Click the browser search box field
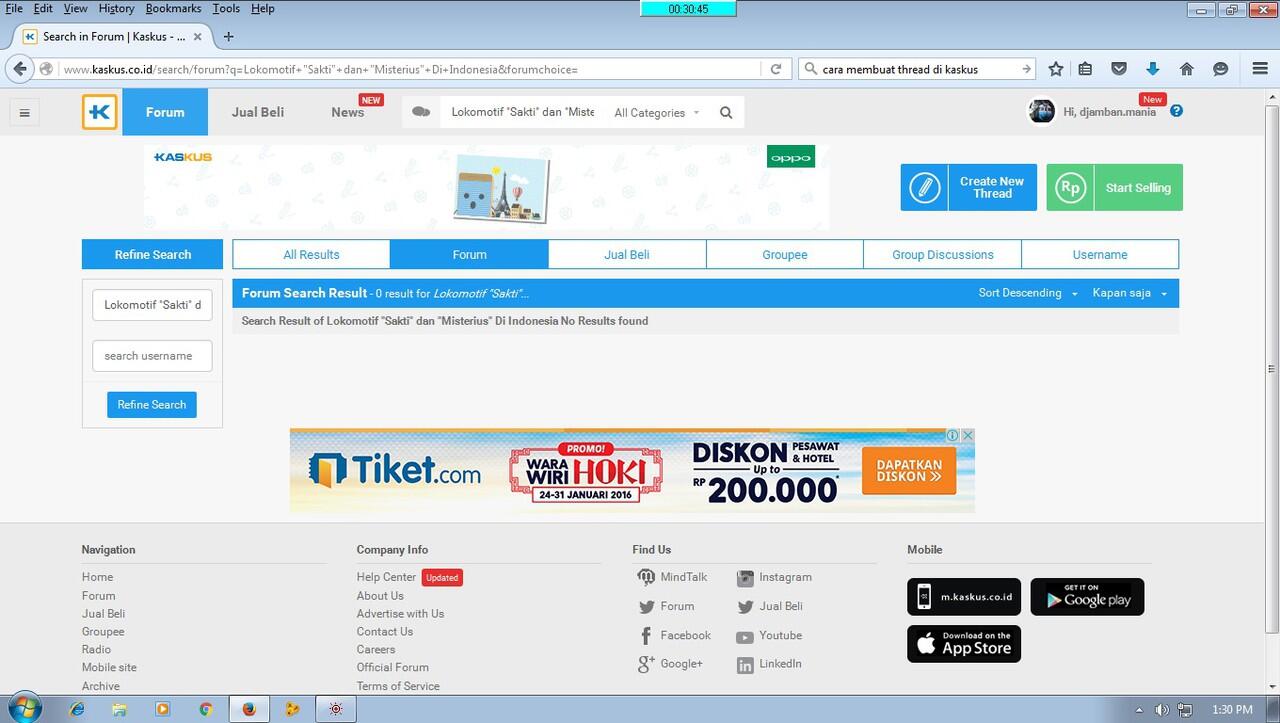 pos(918,69)
